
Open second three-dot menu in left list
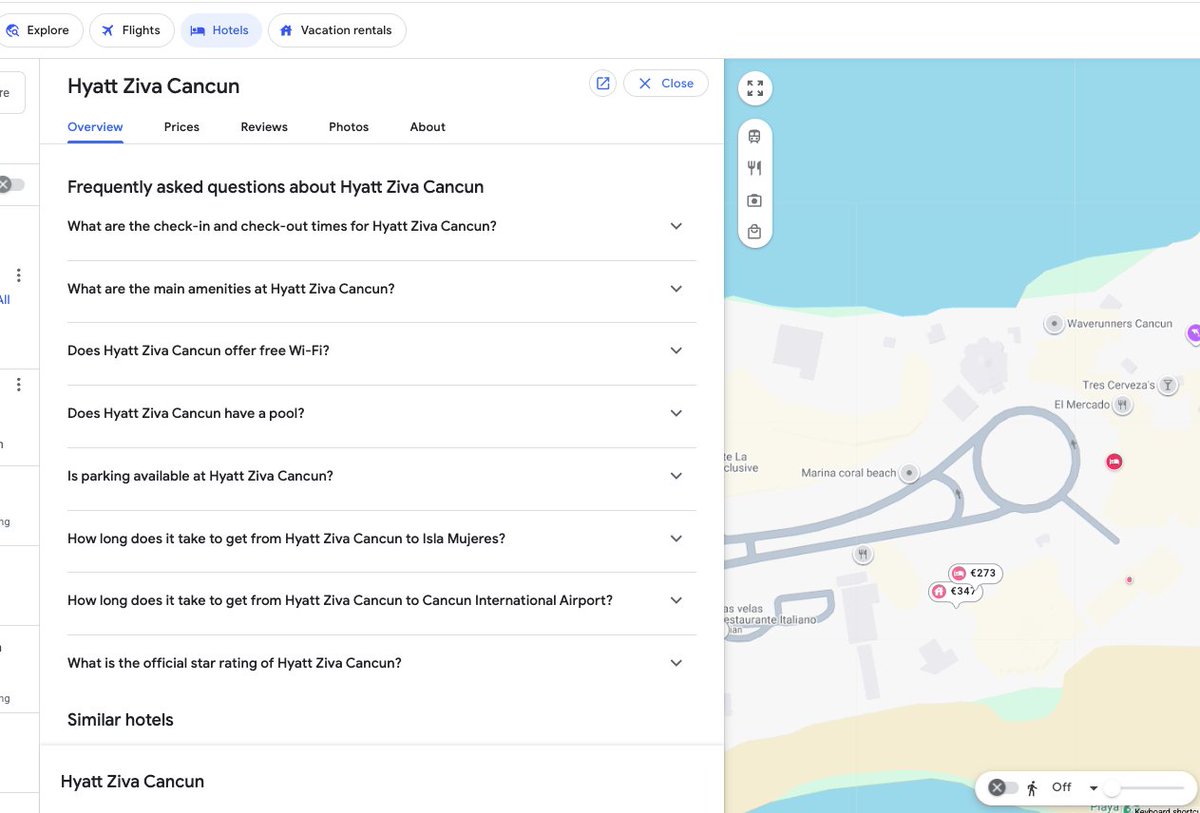click(18, 384)
